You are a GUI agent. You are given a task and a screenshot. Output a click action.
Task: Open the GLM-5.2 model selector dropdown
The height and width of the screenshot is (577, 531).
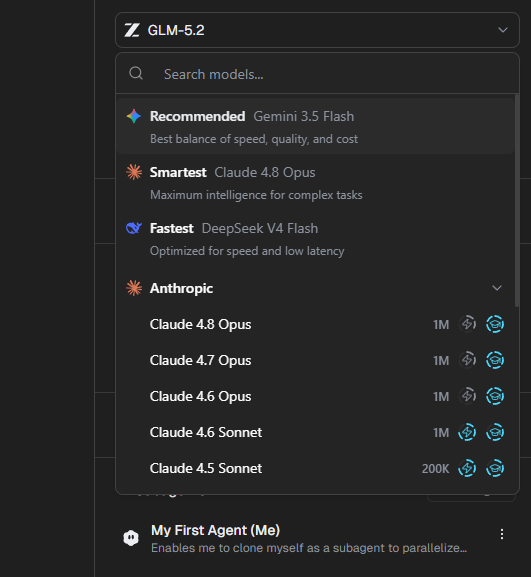point(317,30)
